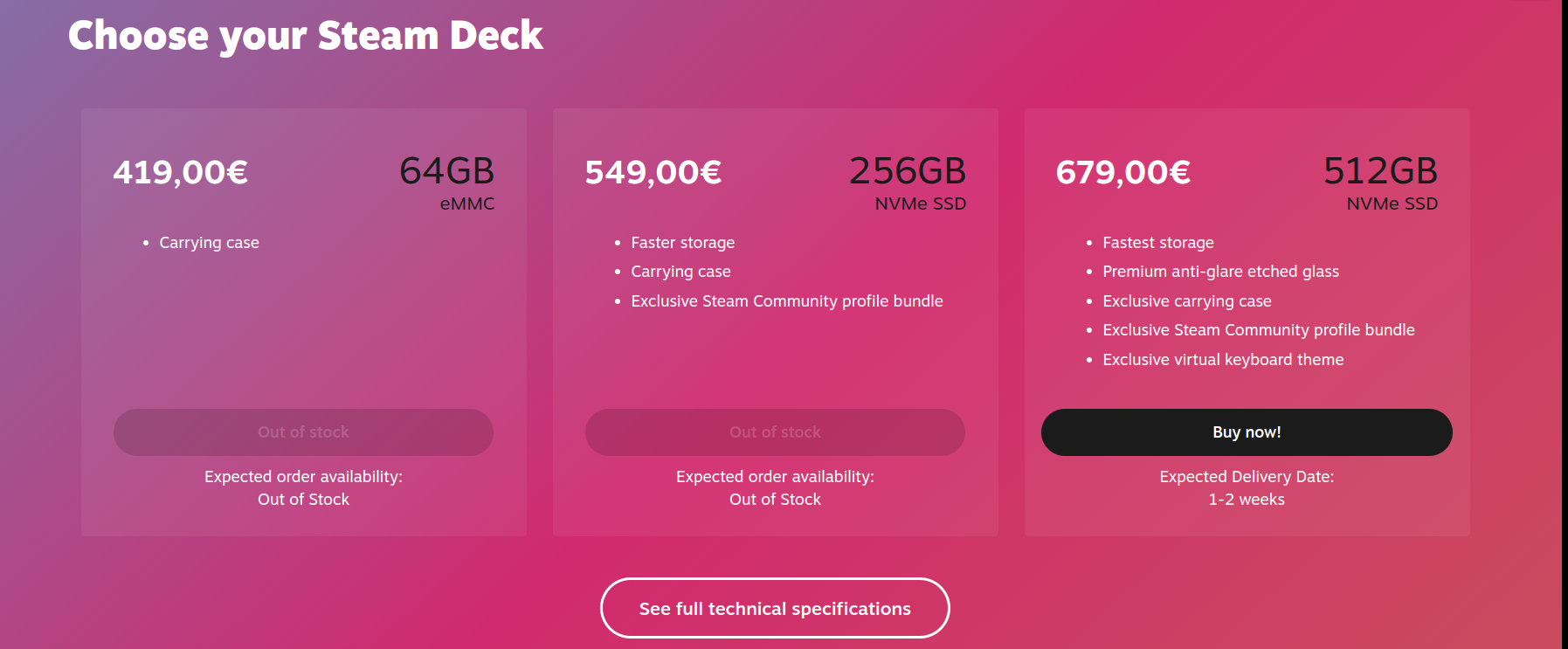The height and width of the screenshot is (649, 1568).
Task: Click Out of stock on the 256GB card
Action: 775,432
